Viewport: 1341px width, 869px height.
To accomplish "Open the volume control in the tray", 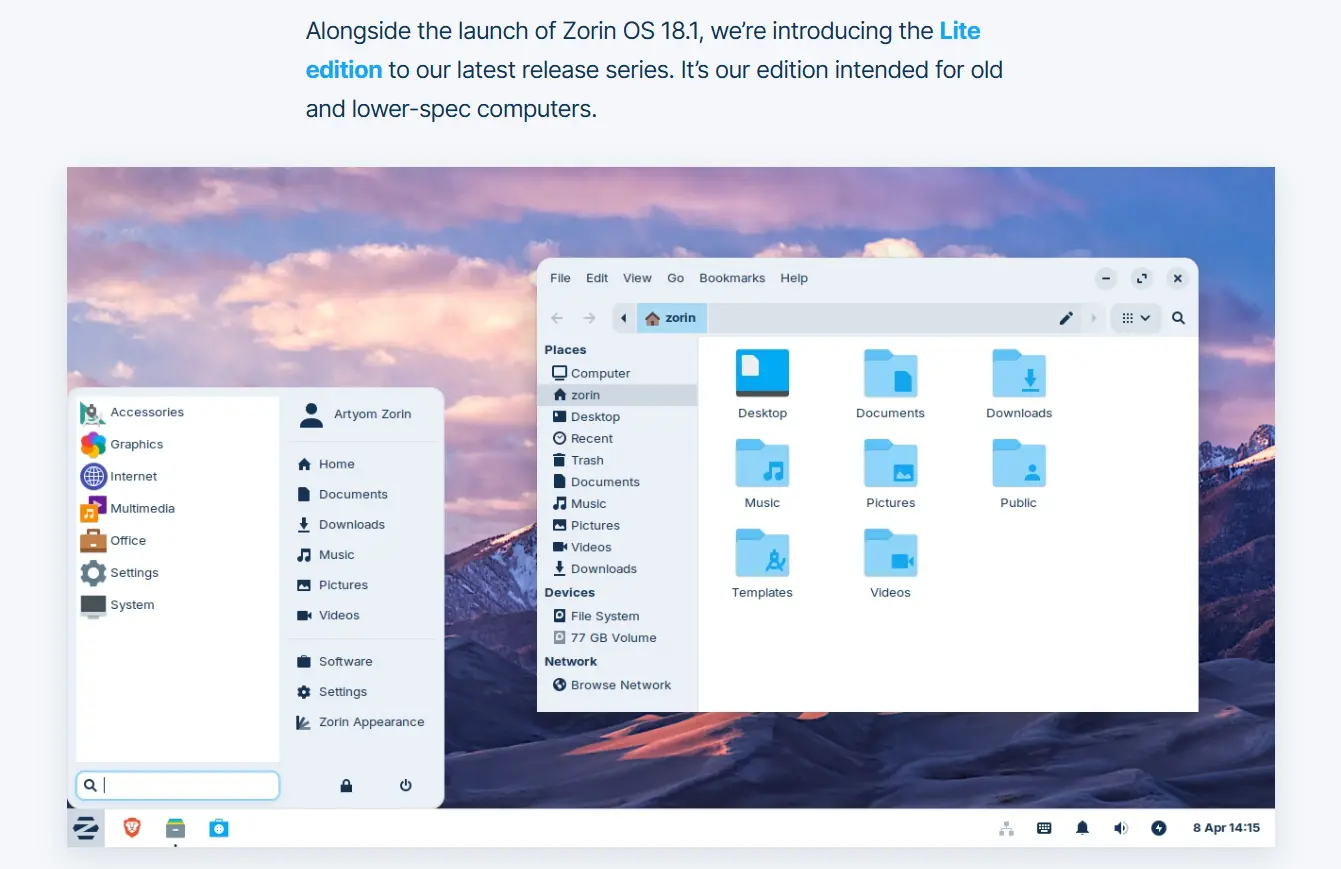I will click(x=1121, y=828).
